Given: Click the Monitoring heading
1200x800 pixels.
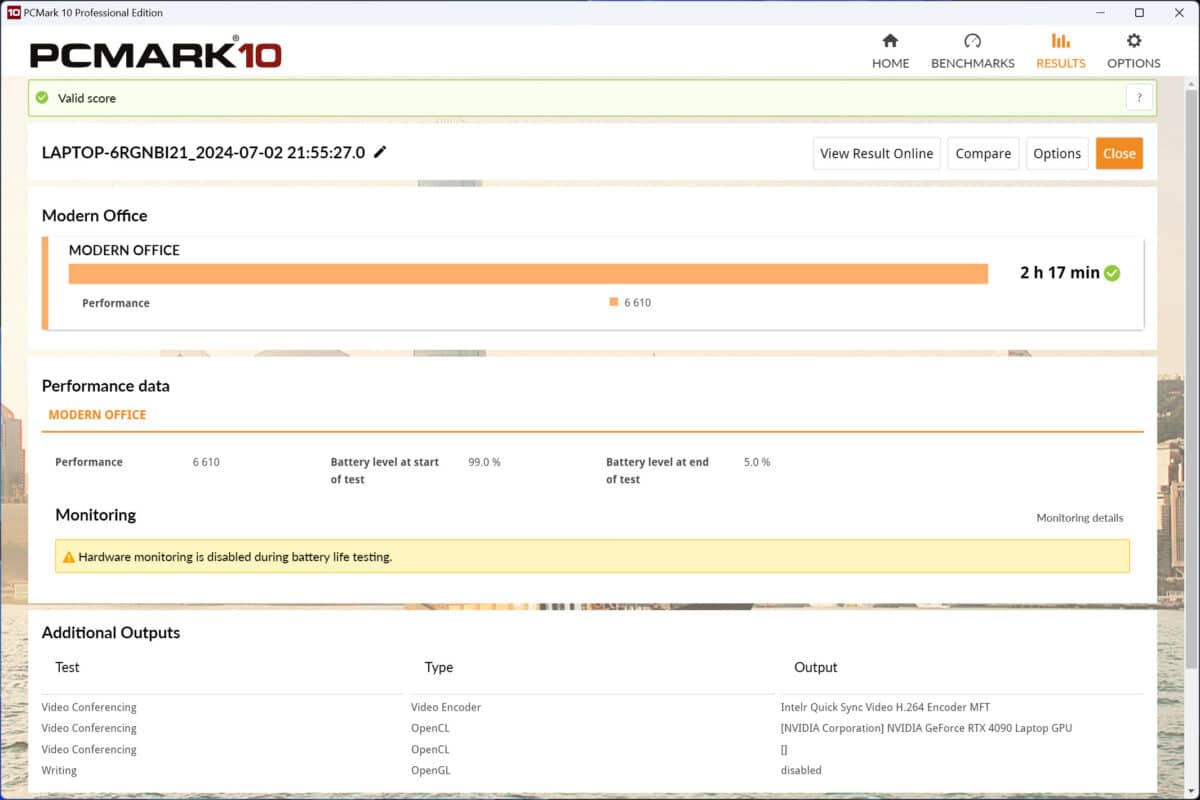Looking at the screenshot, I should click(x=96, y=515).
